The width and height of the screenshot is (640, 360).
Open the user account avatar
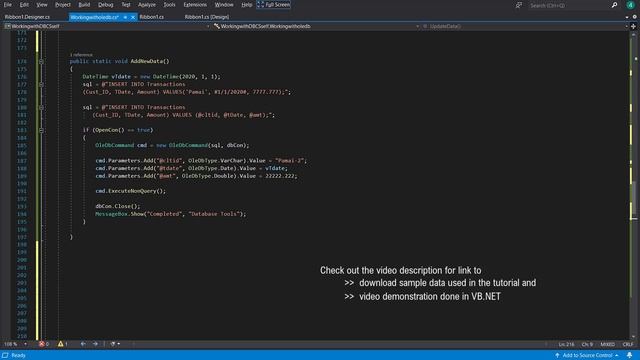pyautogui.click(x=630, y=5)
